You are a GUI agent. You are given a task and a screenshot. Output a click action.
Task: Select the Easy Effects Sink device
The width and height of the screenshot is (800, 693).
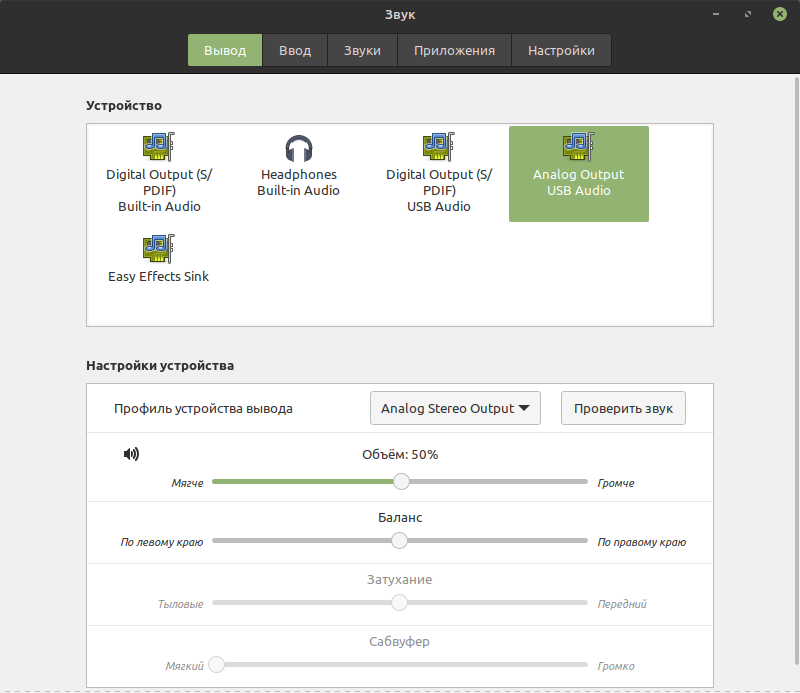[159, 260]
